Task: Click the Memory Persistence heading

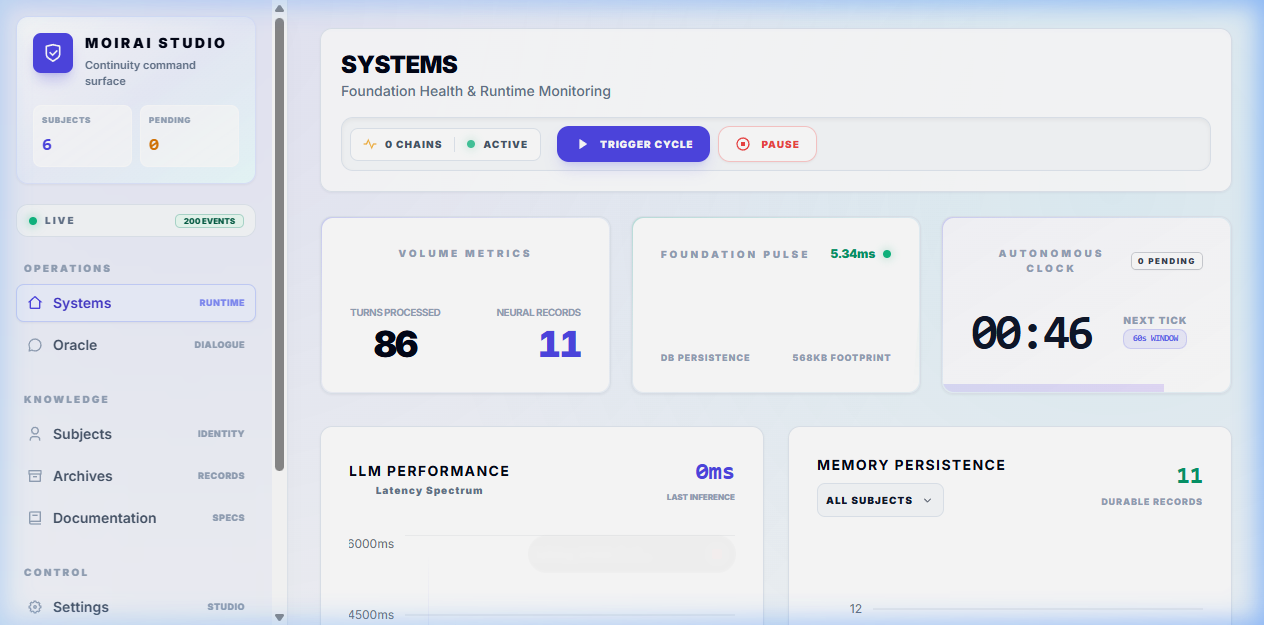Action: [x=911, y=465]
